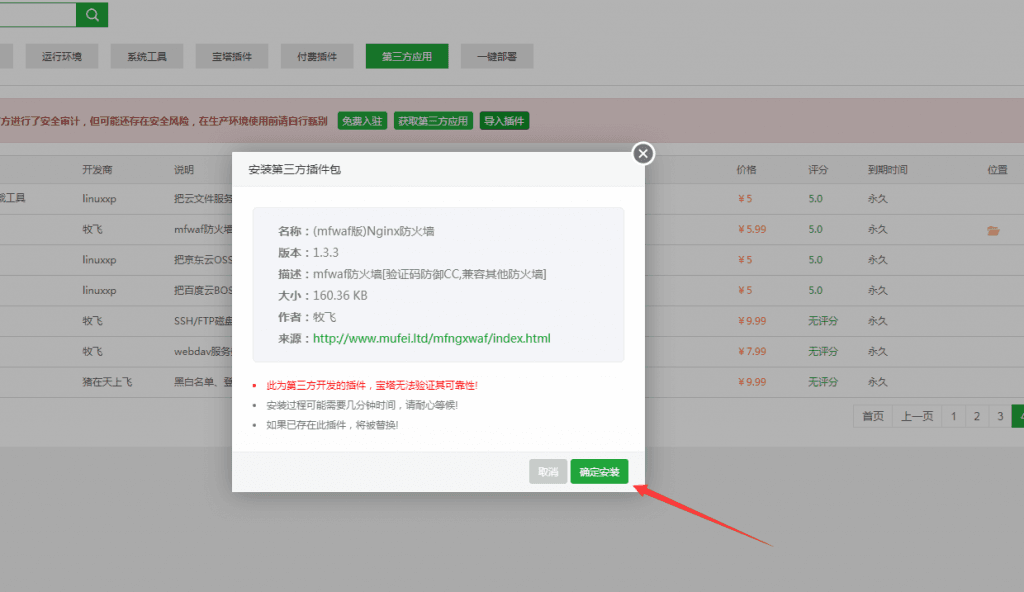
Task: Focus the search input field
Action: [36, 15]
